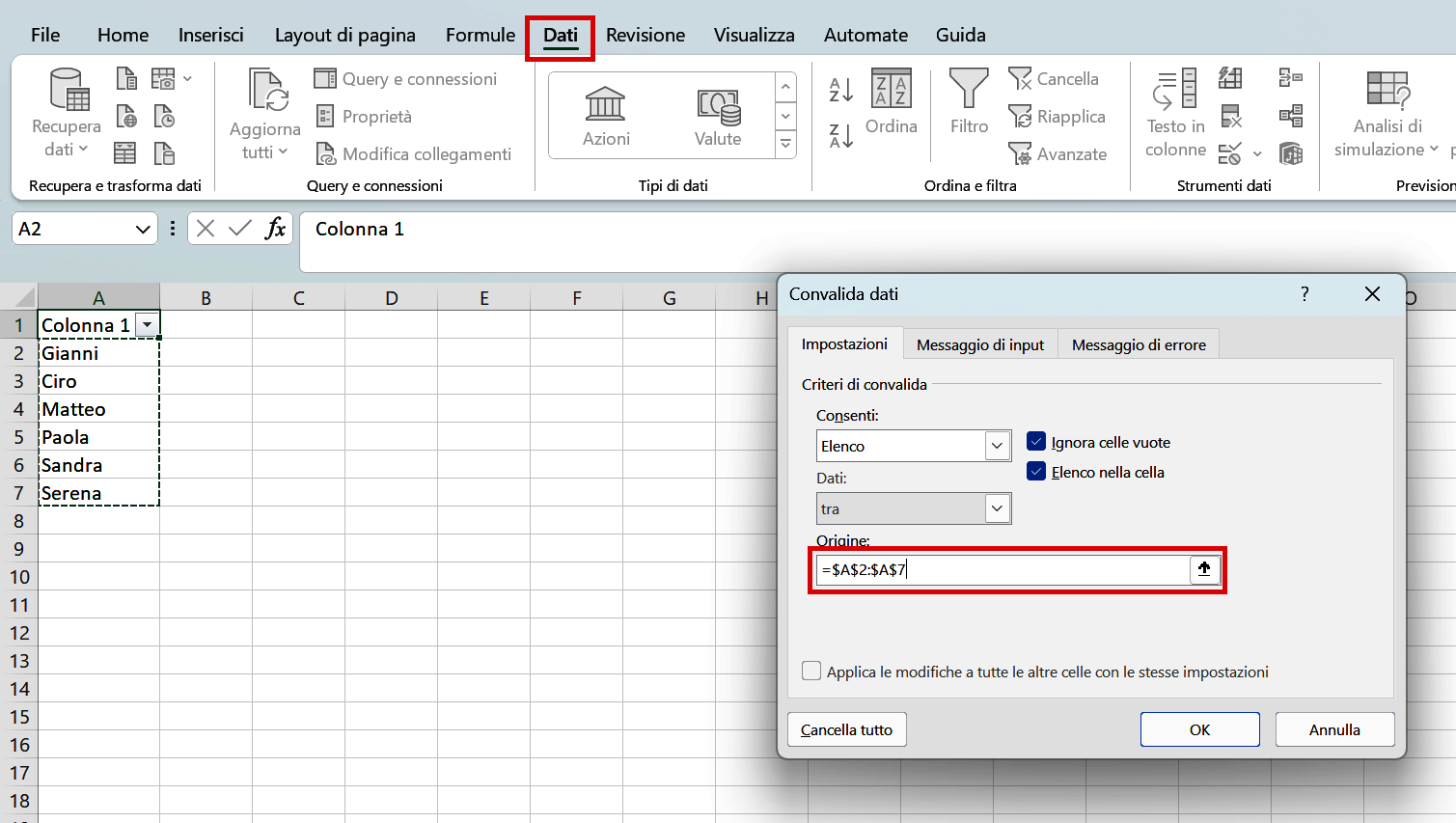Confirm validation with the OK button
The height and width of the screenshot is (823, 1456).
tap(1199, 729)
